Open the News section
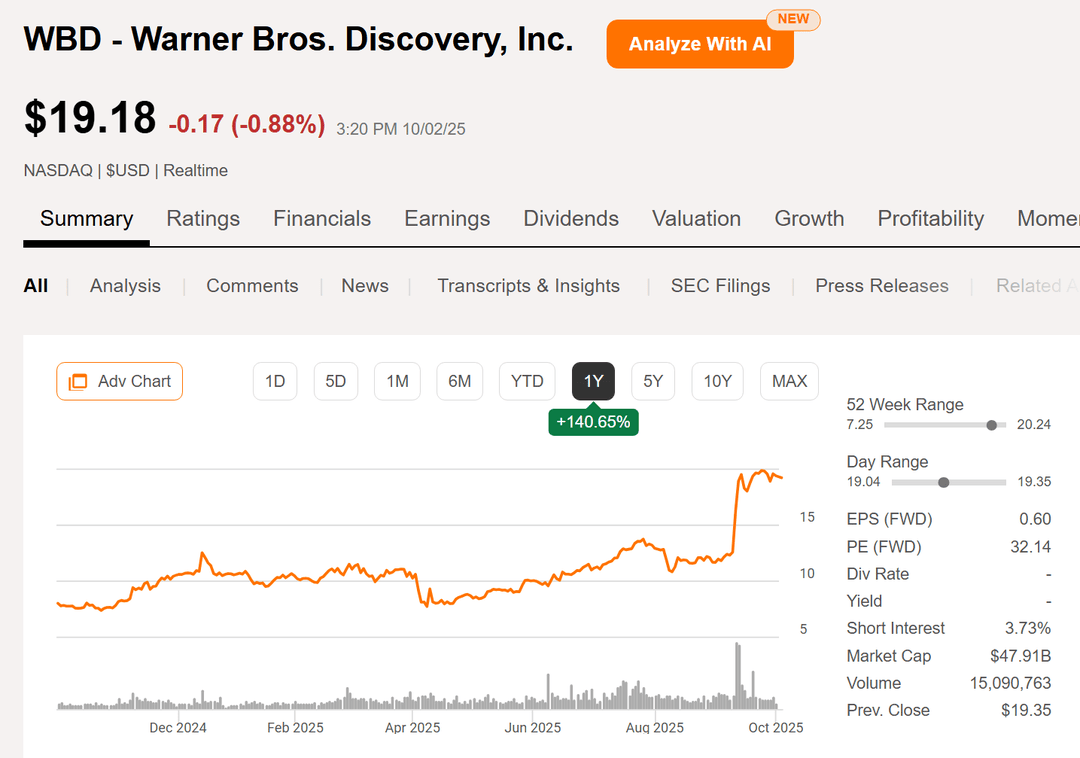The height and width of the screenshot is (758, 1080). click(x=364, y=286)
